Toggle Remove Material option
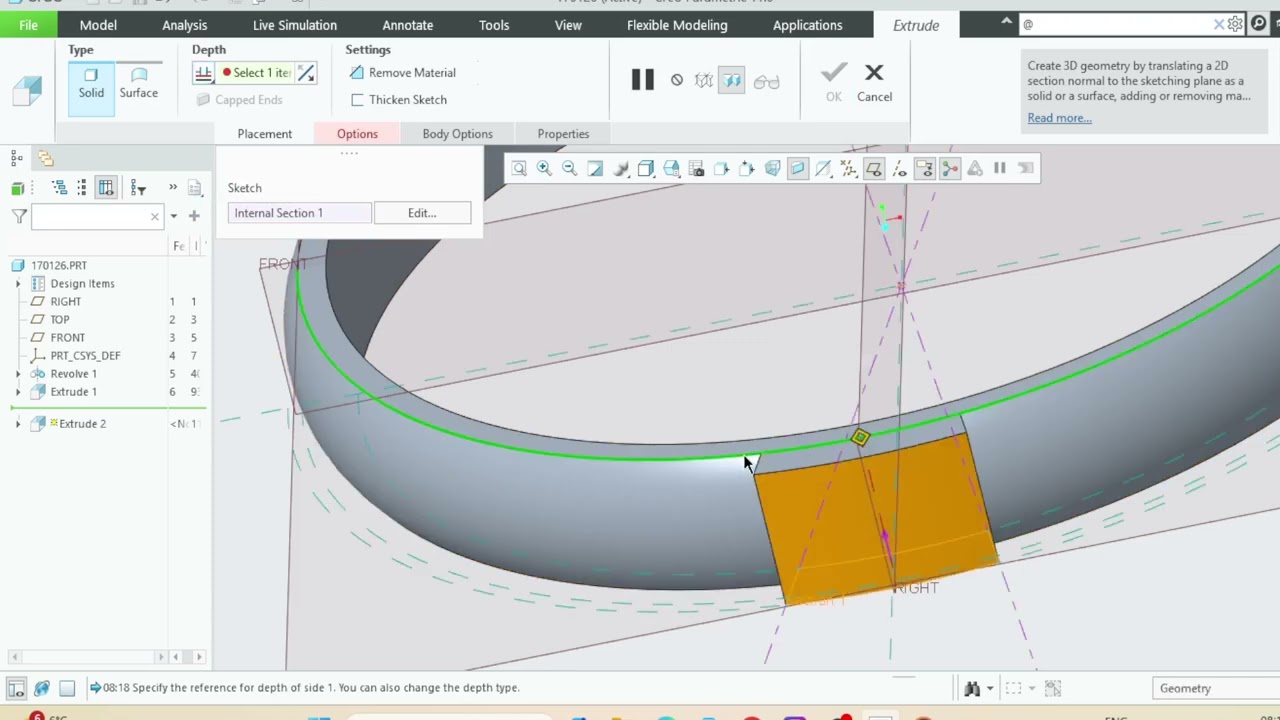The width and height of the screenshot is (1280, 720). pyautogui.click(x=402, y=73)
